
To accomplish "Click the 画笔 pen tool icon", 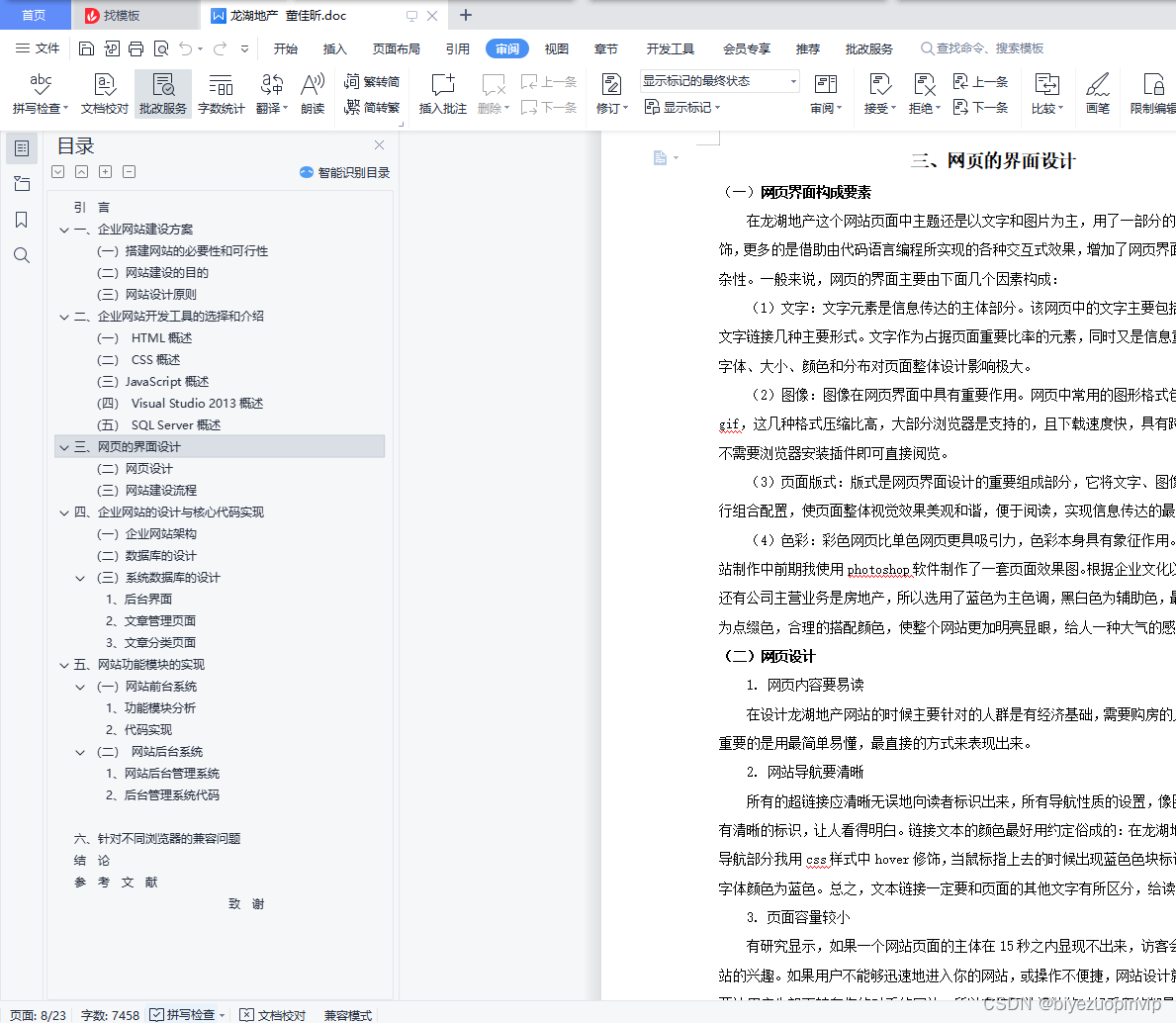I will click(x=1097, y=94).
